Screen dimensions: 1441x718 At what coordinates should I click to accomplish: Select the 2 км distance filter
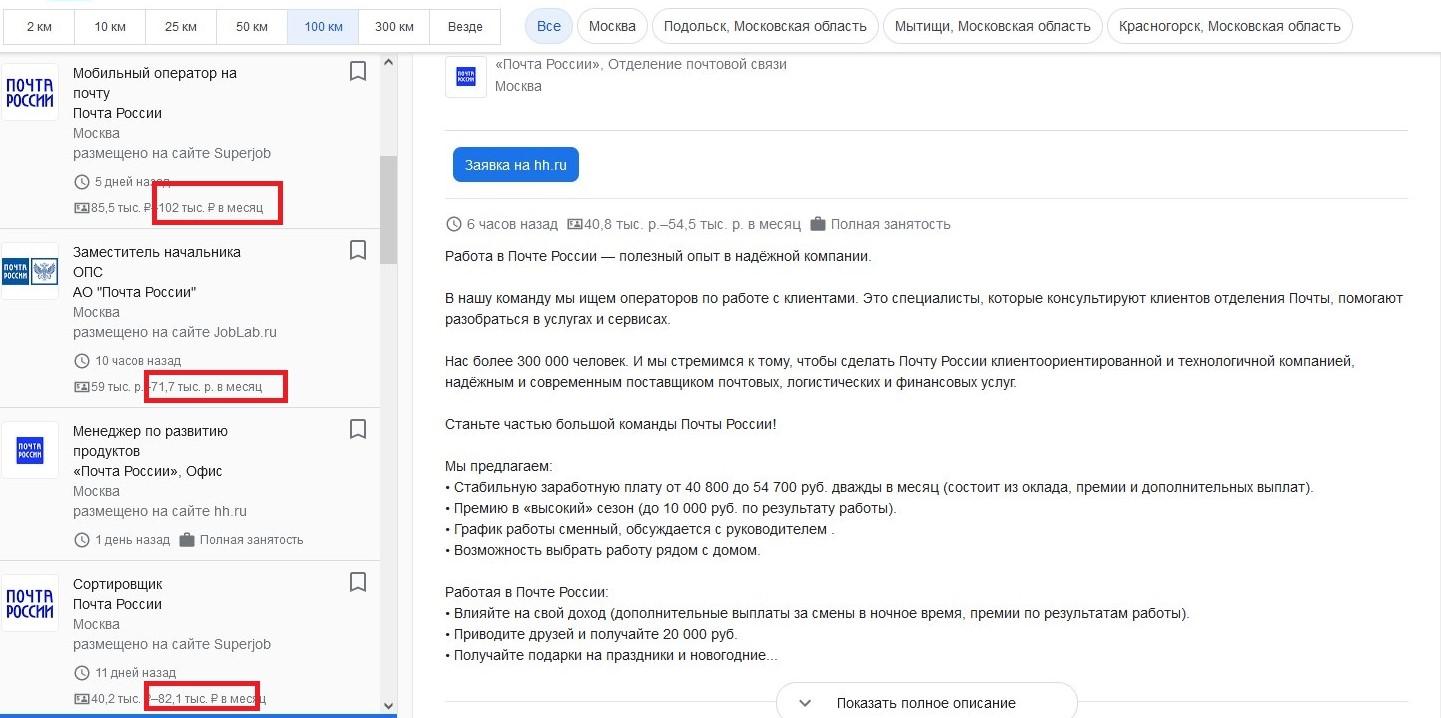pyautogui.click(x=39, y=26)
